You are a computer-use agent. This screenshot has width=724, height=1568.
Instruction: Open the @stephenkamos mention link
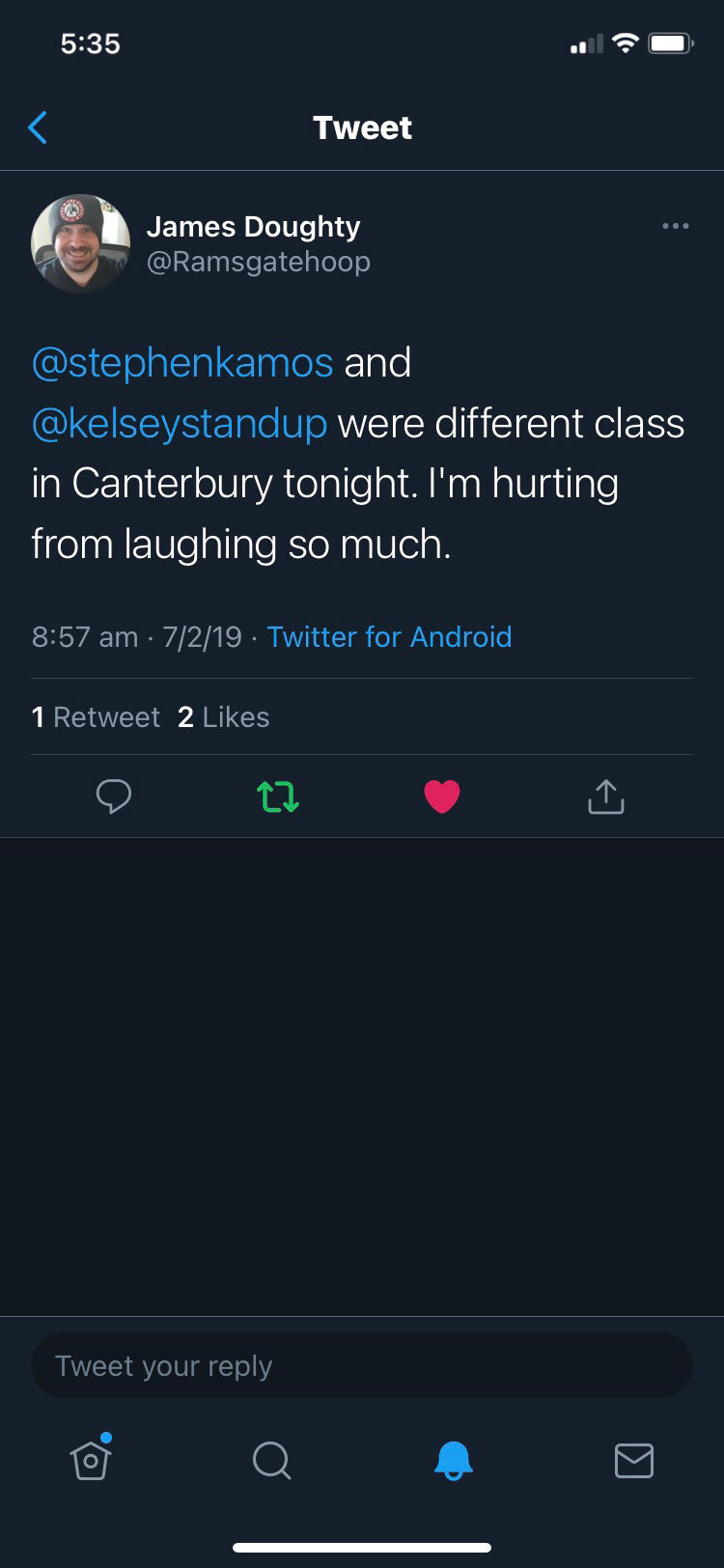click(x=182, y=363)
